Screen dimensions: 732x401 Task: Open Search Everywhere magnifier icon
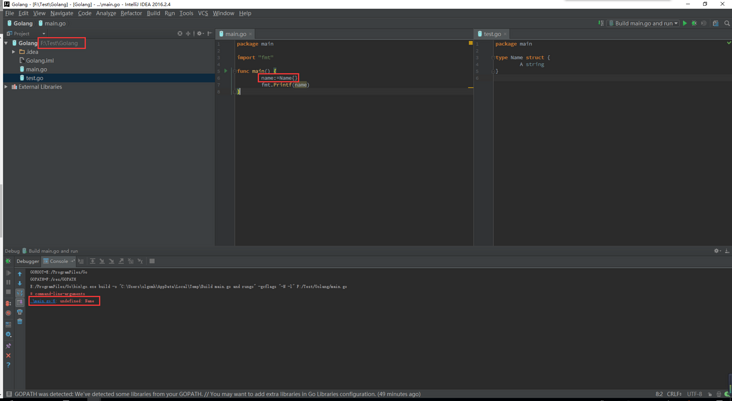click(727, 23)
